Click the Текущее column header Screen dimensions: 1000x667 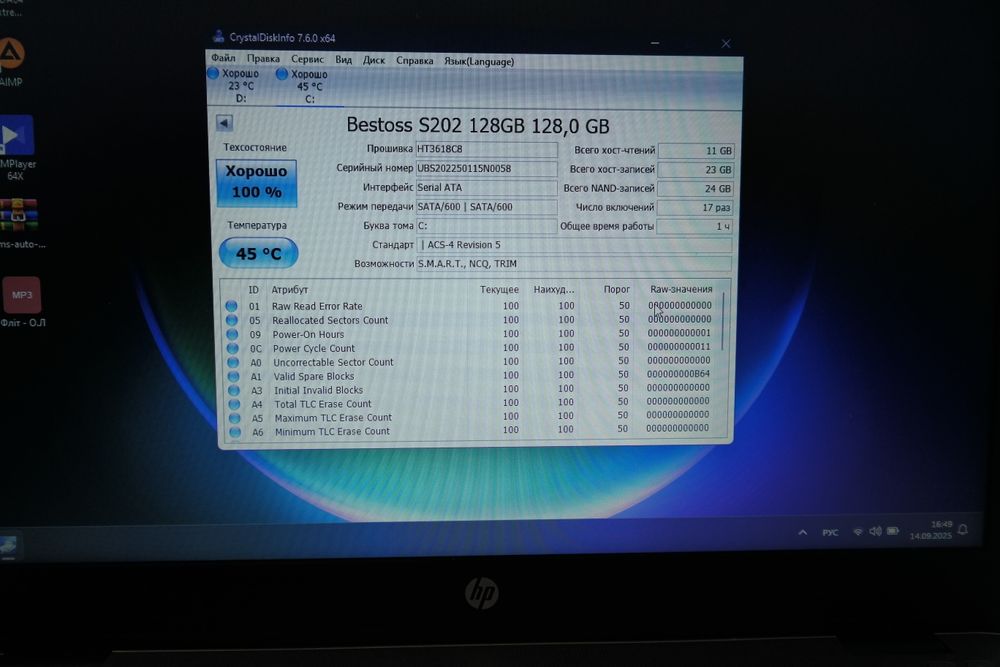pyautogui.click(x=499, y=290)
